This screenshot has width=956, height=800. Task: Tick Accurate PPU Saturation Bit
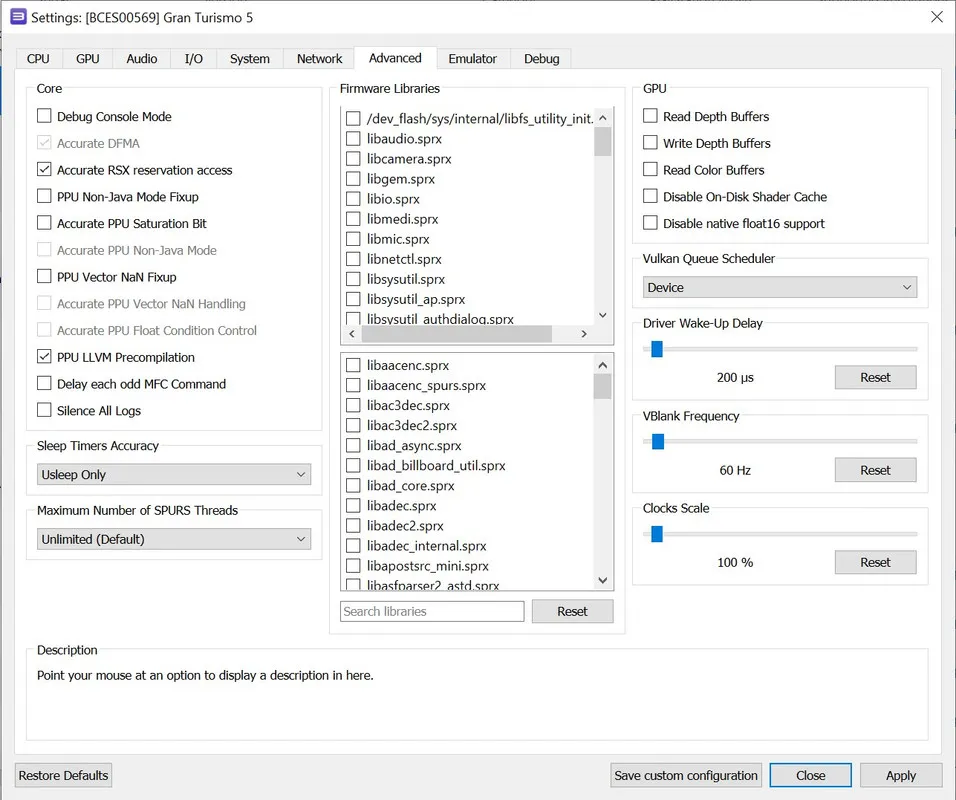44,223
